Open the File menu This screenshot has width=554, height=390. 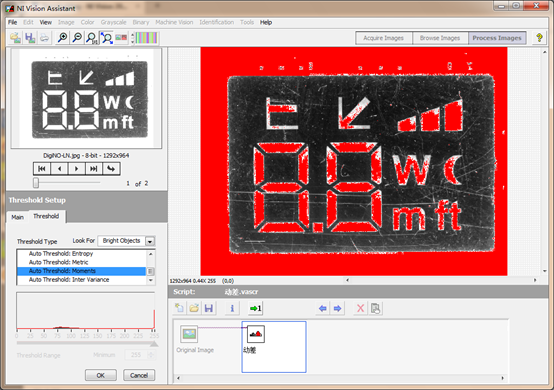tap(12, 22)
